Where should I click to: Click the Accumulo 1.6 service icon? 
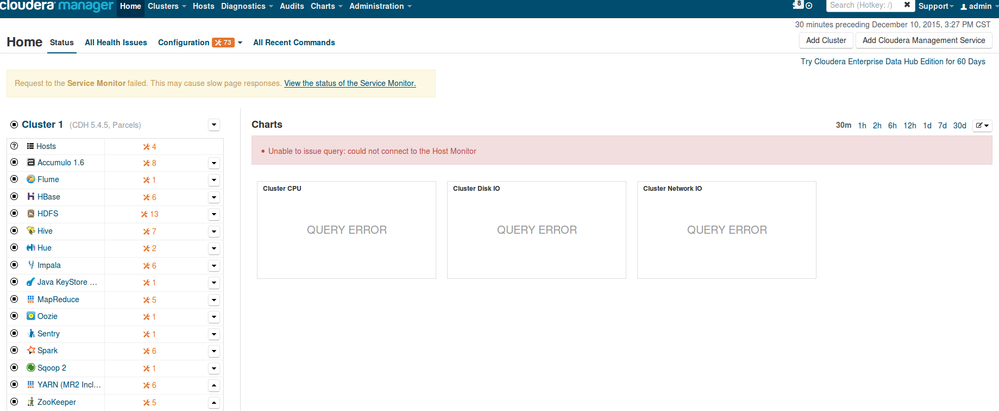click(31, 162)
